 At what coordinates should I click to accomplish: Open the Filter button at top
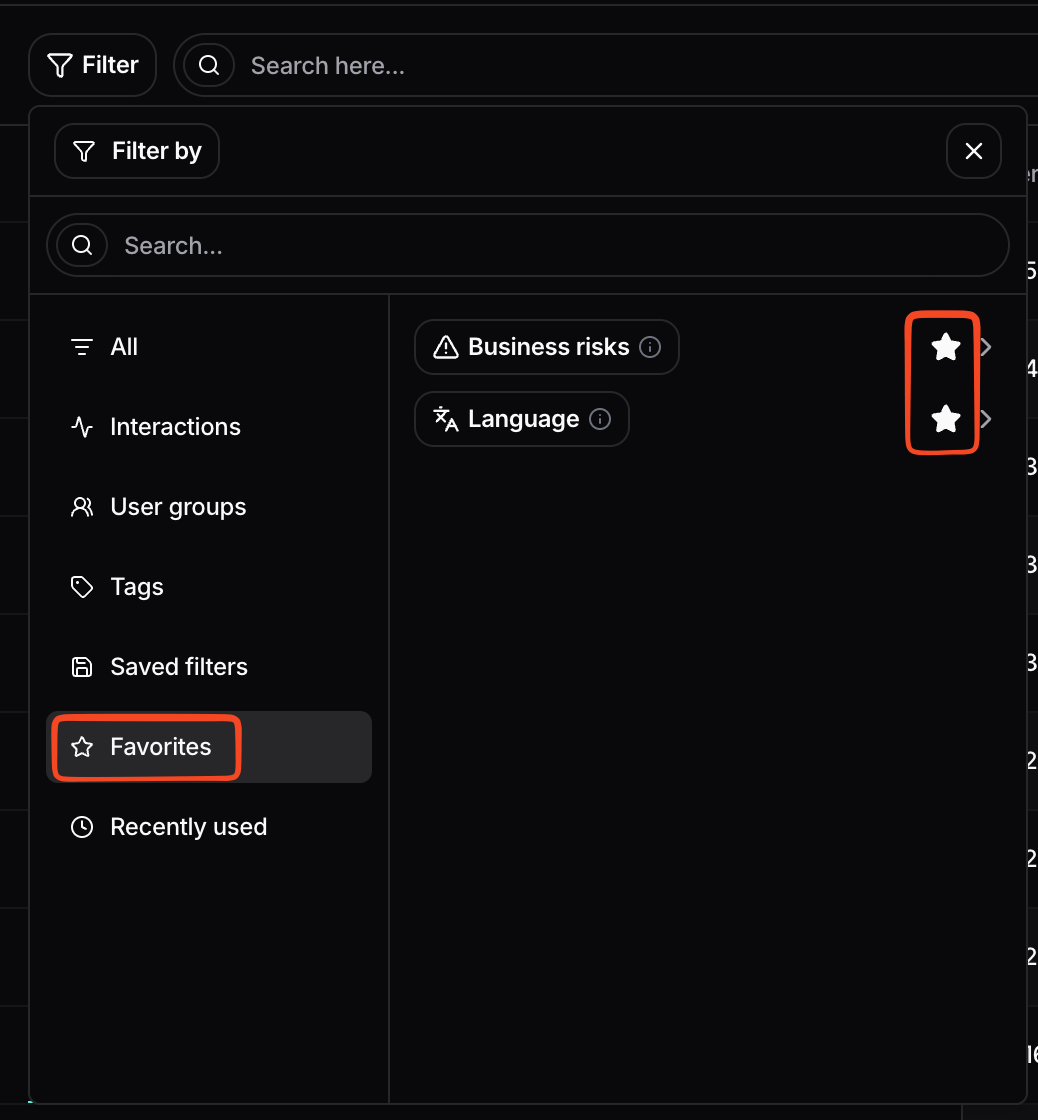[92, 65]
